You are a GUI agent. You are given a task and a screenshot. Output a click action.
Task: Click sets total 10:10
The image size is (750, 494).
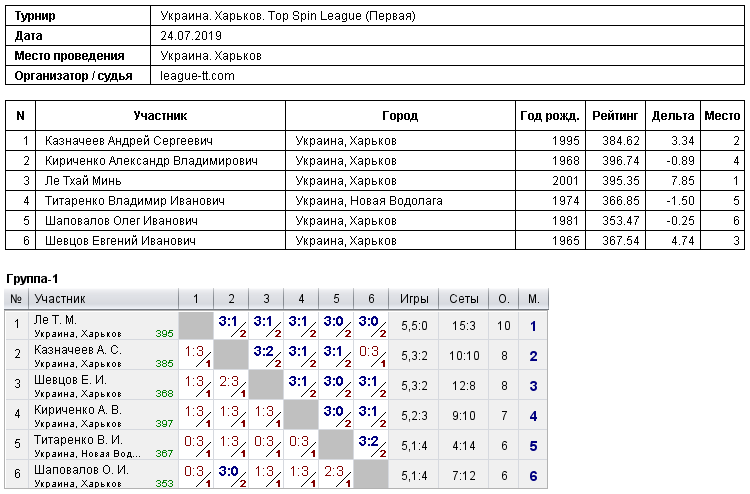pos(463,356)
